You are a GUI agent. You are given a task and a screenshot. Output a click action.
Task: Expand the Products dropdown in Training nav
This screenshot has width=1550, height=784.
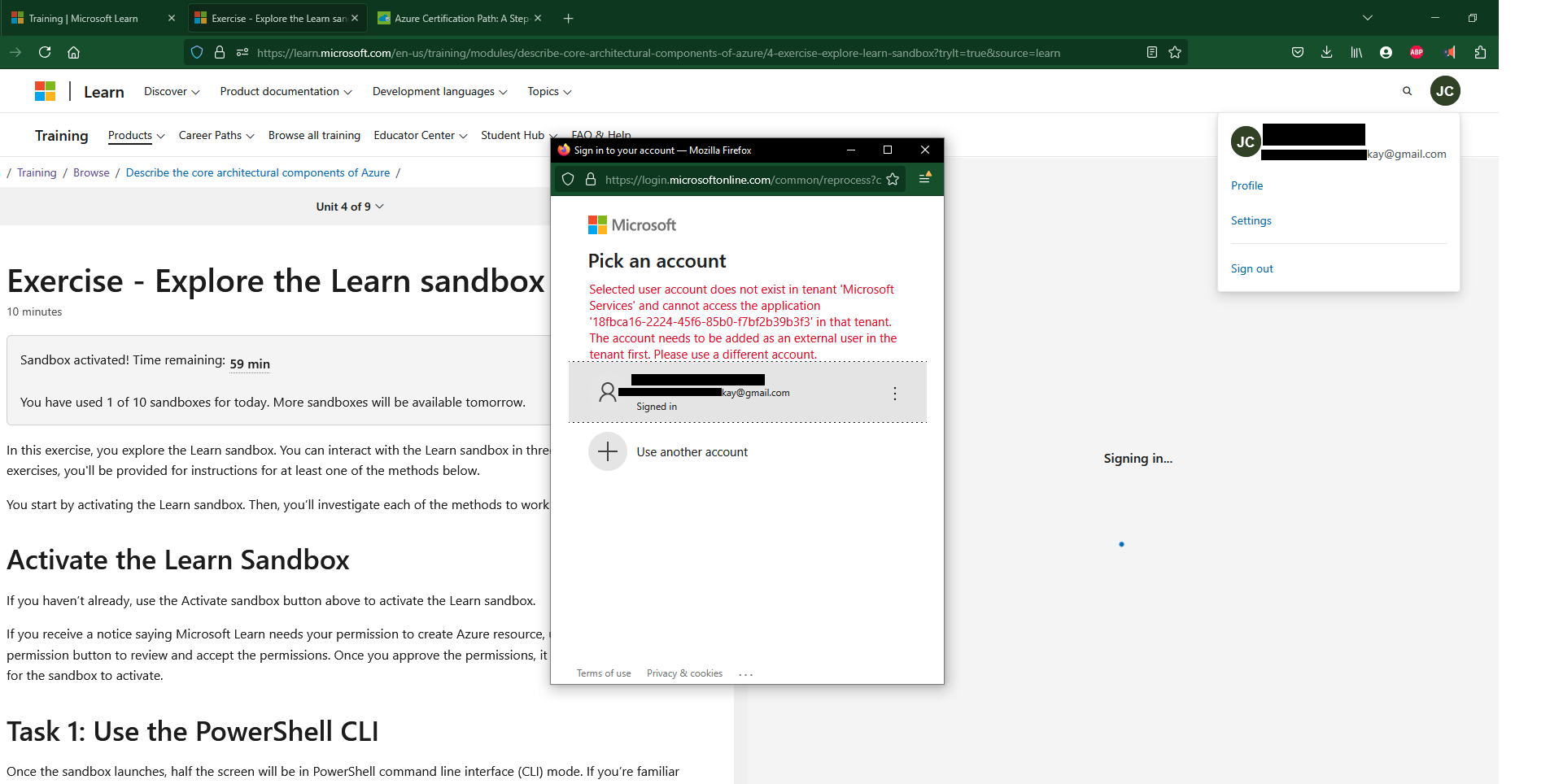(137, 135)
